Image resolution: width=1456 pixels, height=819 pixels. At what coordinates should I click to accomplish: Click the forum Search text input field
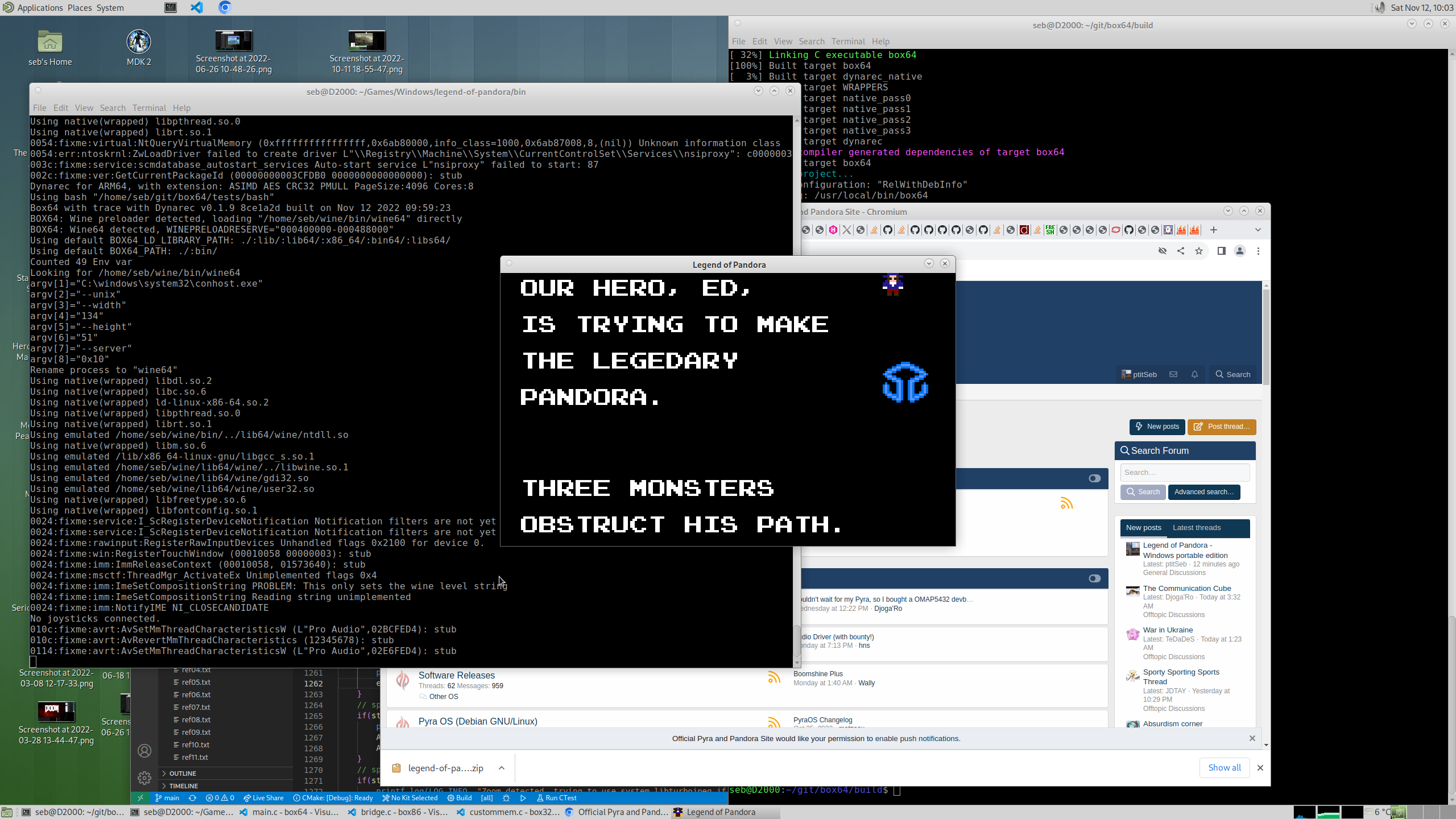(x=1185, y=472)
